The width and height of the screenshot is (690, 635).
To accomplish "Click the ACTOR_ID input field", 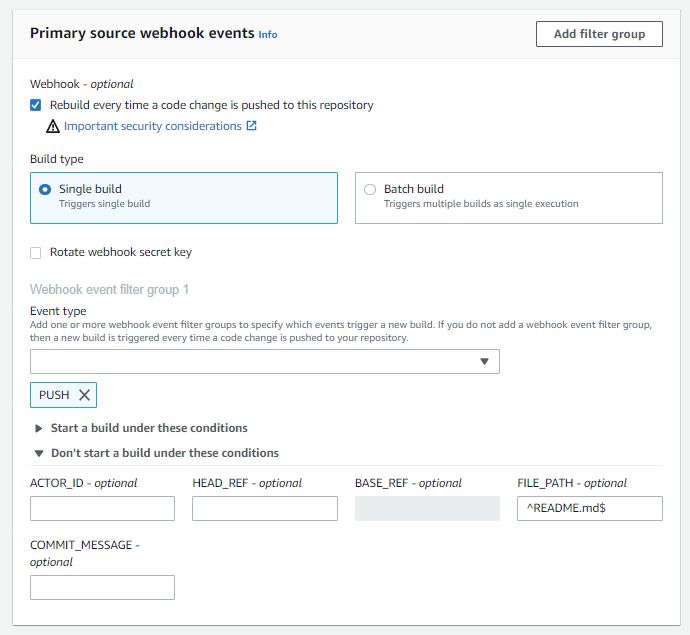I will pos(102,508).
